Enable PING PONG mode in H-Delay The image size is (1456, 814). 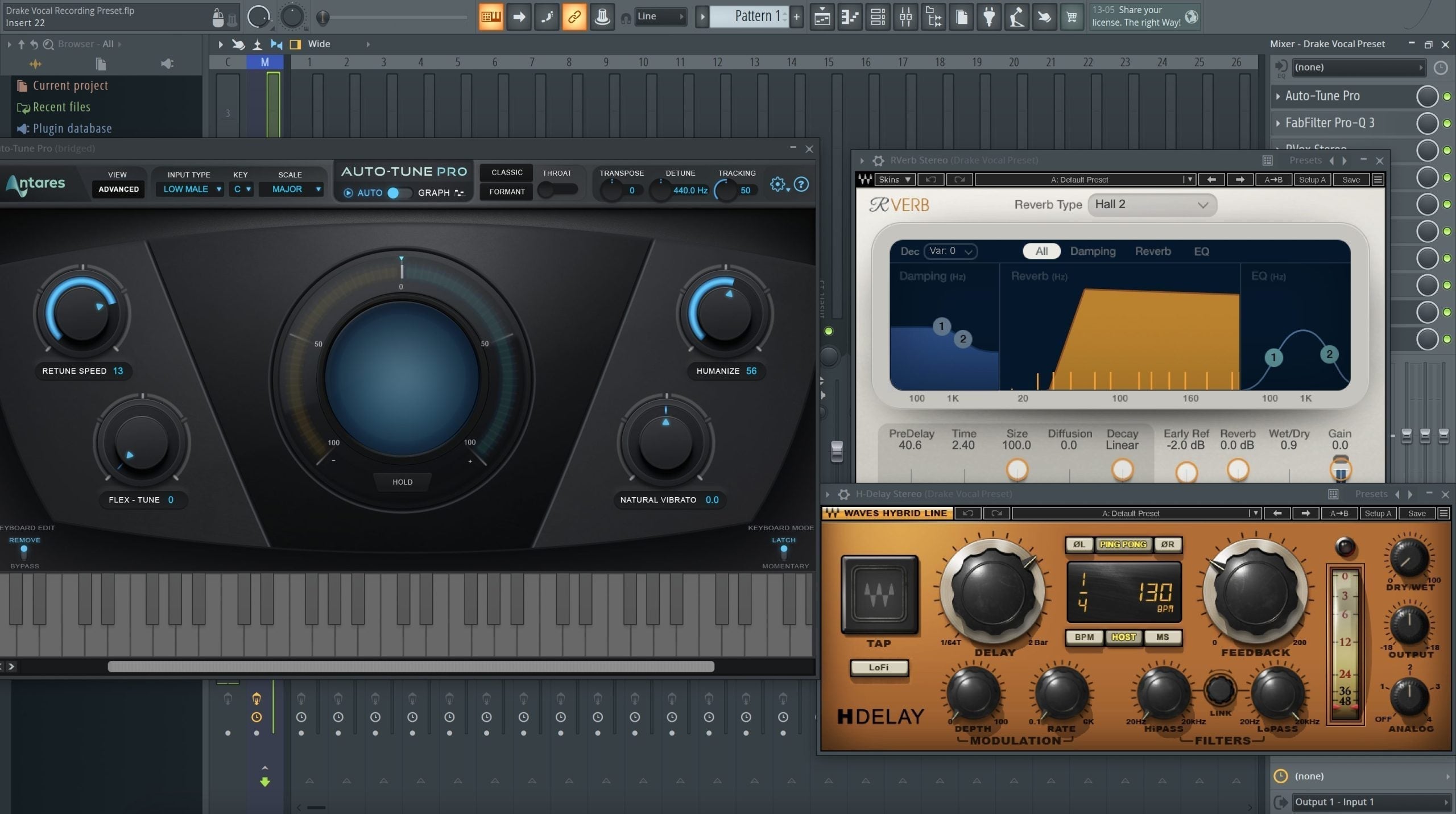[x=1123, y=544]
